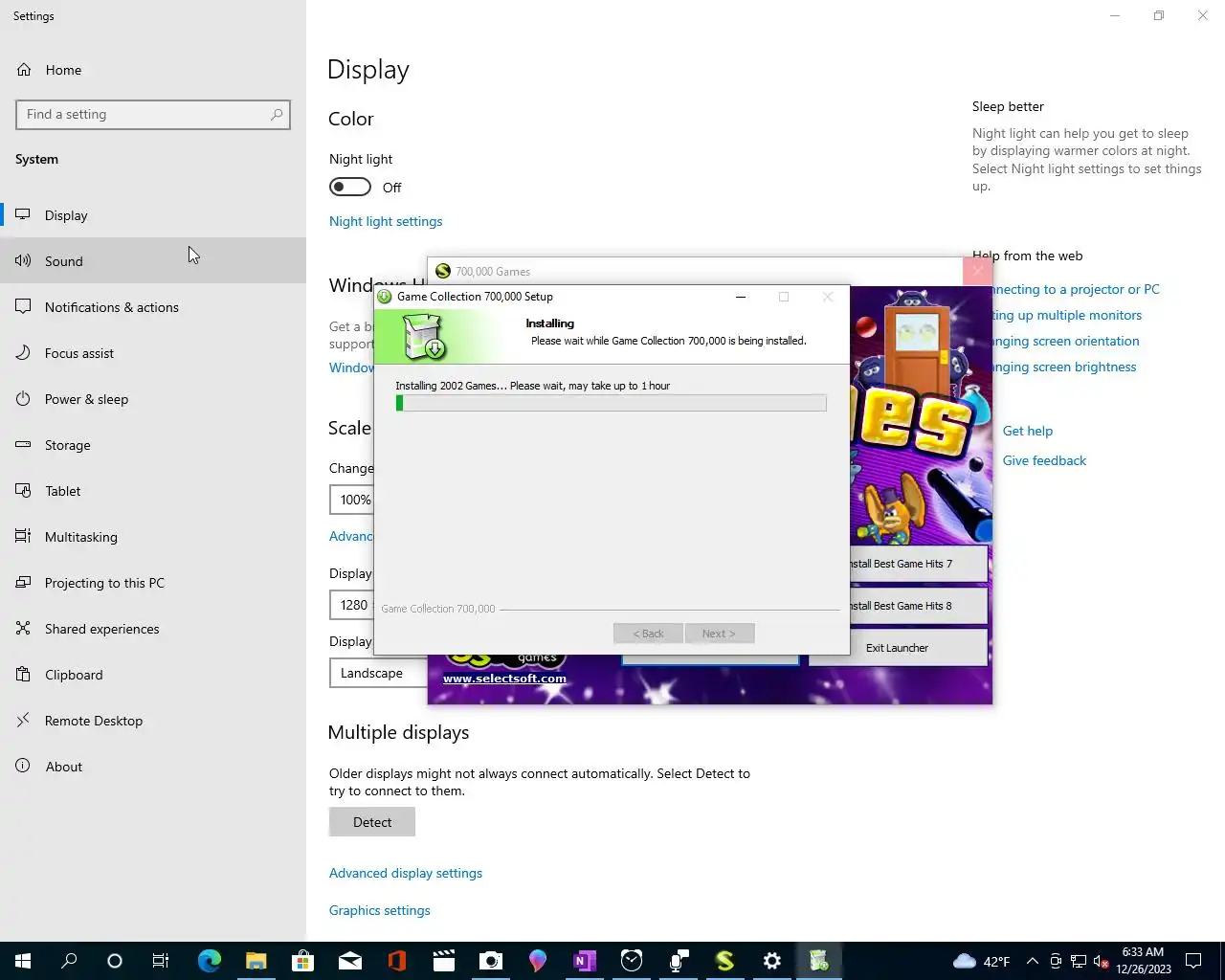The width and height of the screenshot is (1225, 980).
Task: Click the Detect button
Action: pyautogui.click(x=372, y=822)
